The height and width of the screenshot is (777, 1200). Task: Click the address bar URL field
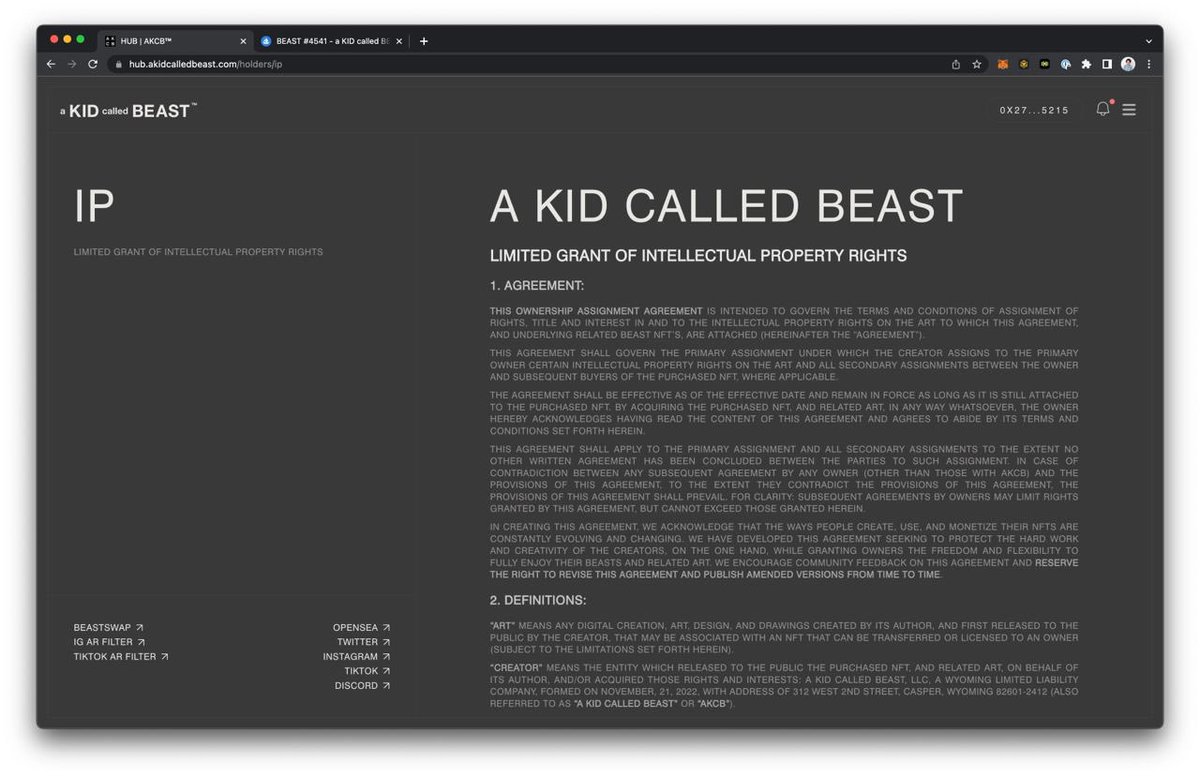click(530, 64)
